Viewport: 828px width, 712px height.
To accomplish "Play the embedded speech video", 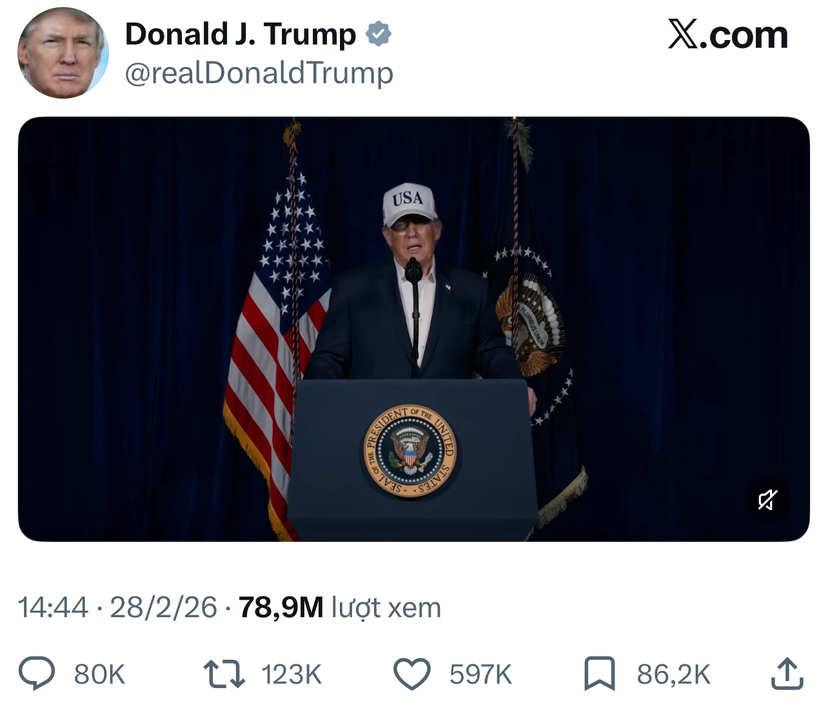I will pyautogui.click(x=413, y=329).
